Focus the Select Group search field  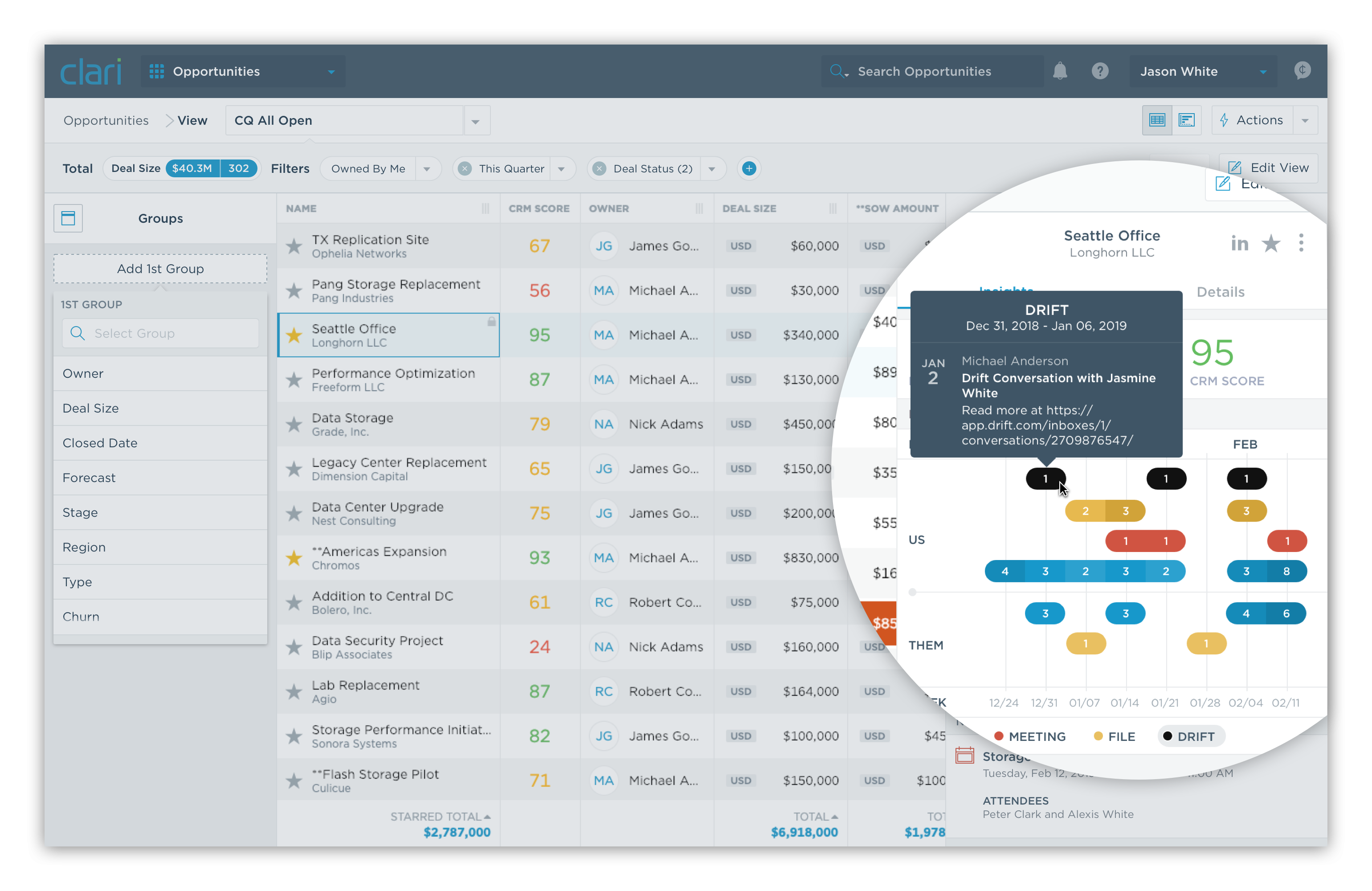pos(160,333)
